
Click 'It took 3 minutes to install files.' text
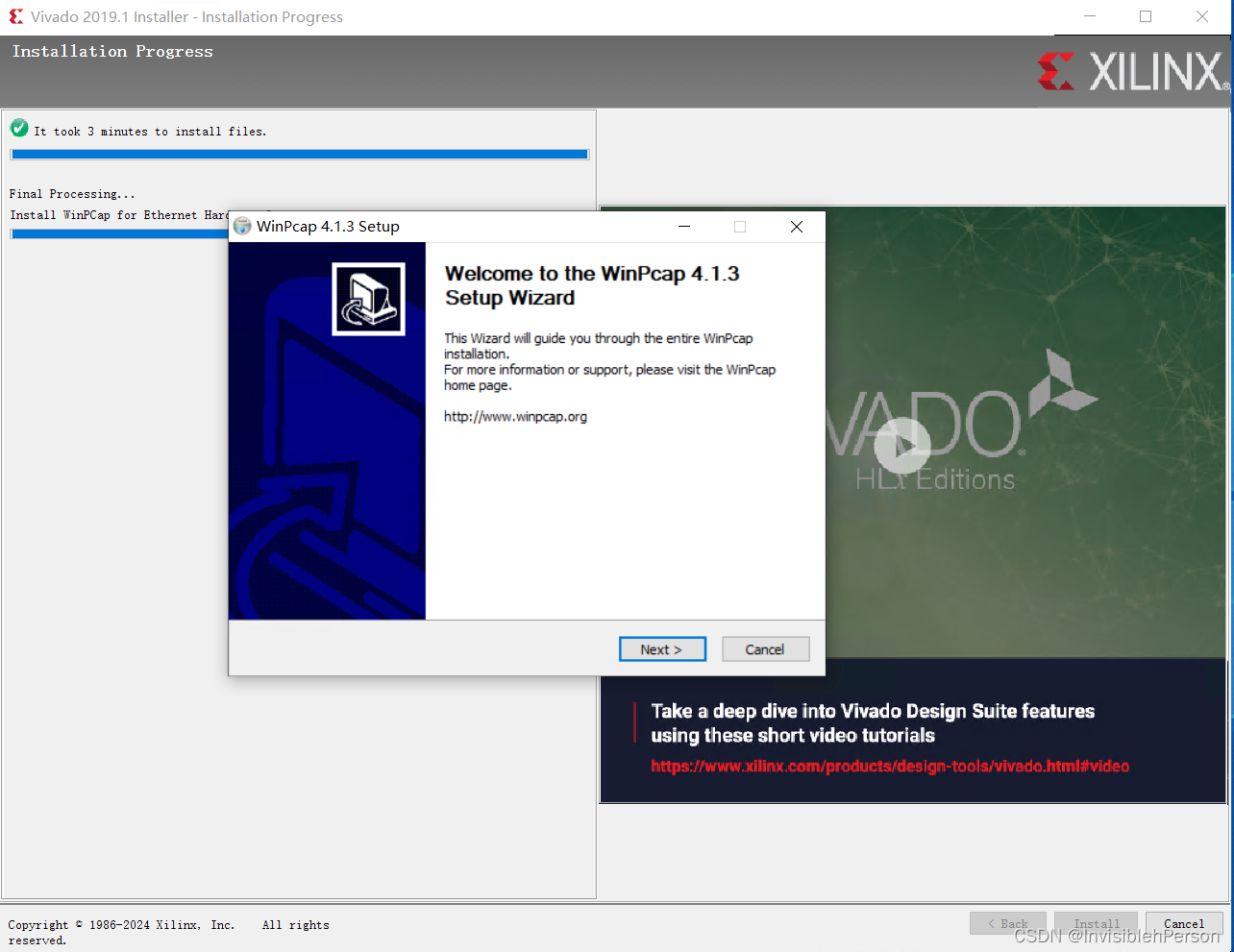150,132
